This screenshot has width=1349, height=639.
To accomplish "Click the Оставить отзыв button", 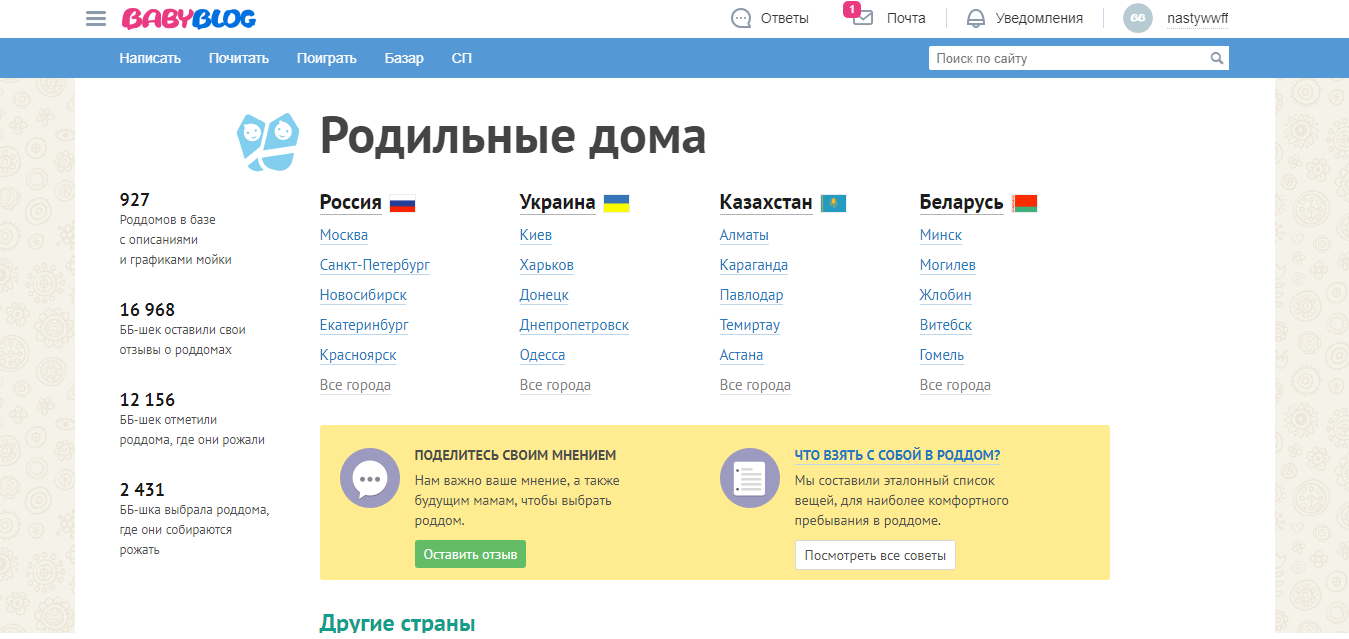I will point(470,553).
